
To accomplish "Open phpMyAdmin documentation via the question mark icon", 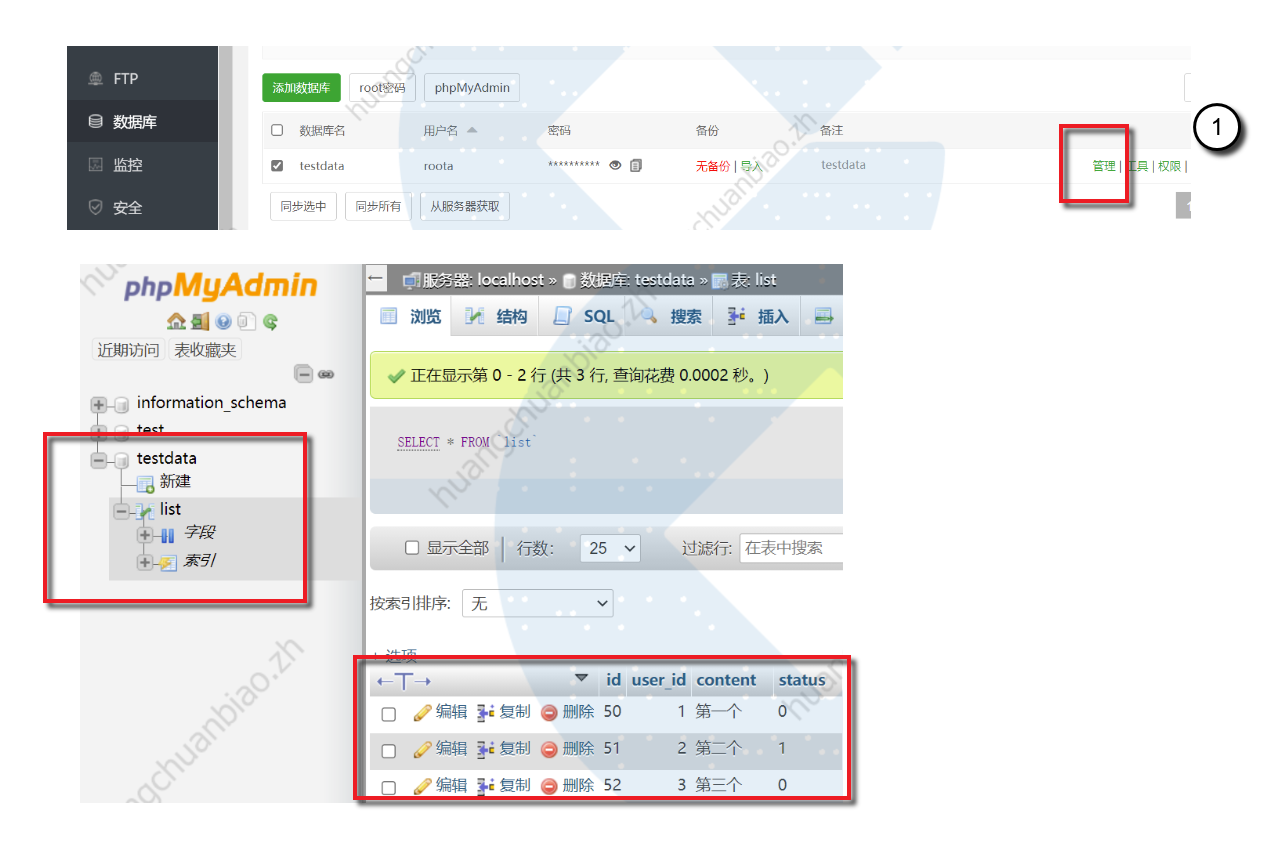I will [x=223, y=321].
